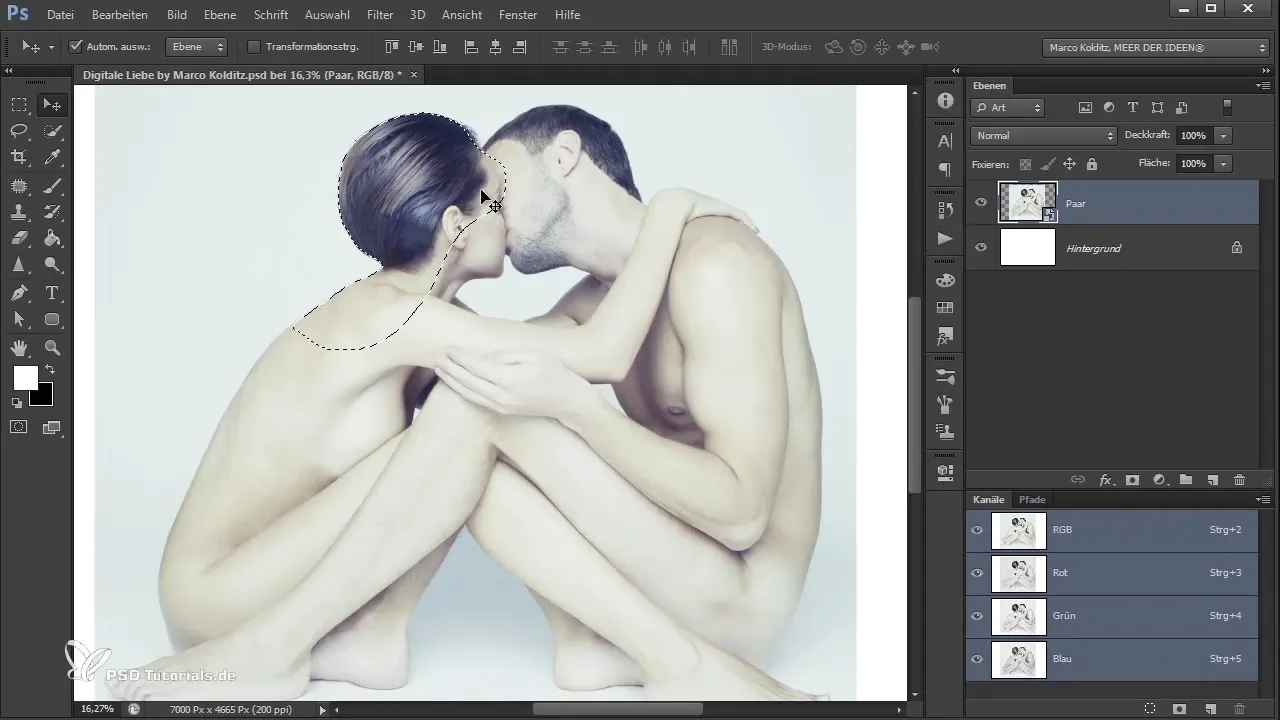Screen dimensions: 1280x720
Task: Open the Filter menu
Action: click(380, 15)
